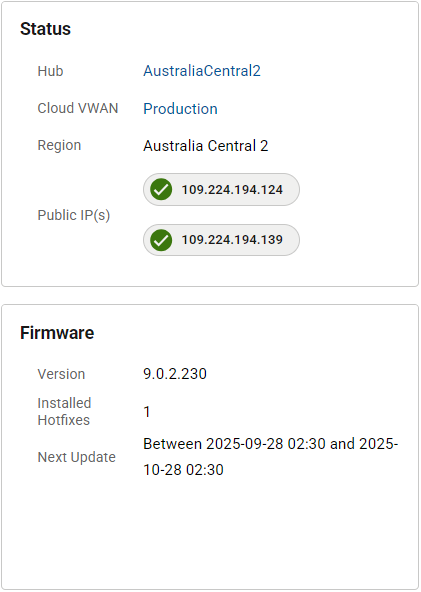The width and height of the screenshot is (421, 592).
Task: Open the Production Cloud VWAN link
Action: [180, 109]
